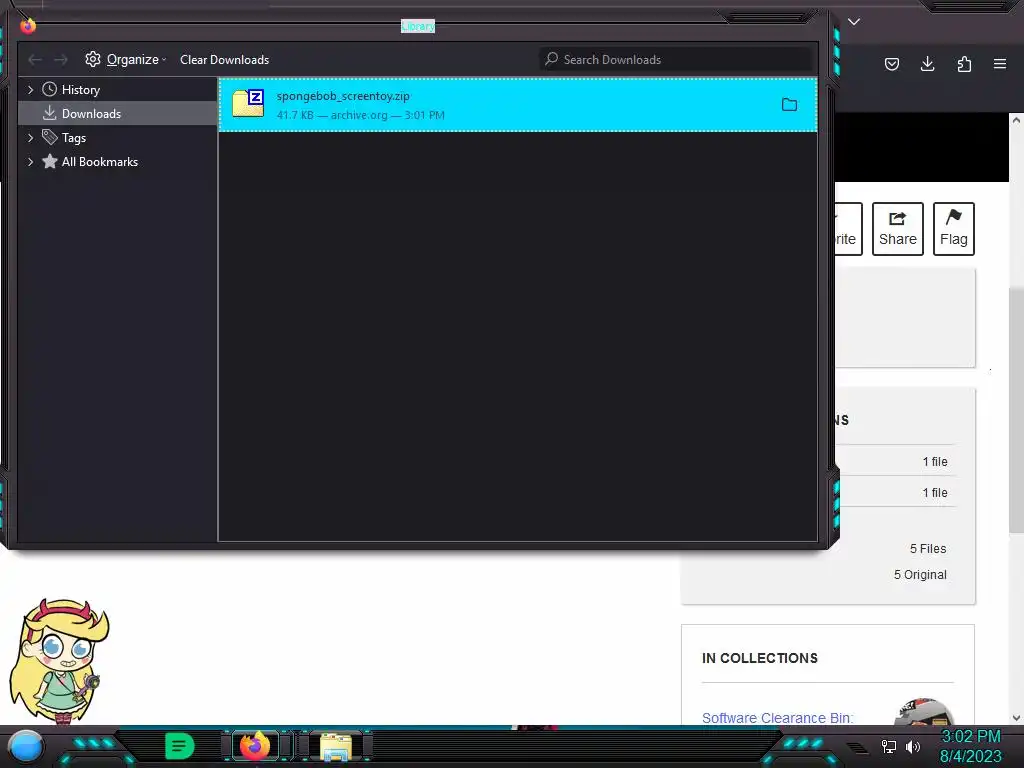
Task: Show spongebob_screentoy.zip in containing folder
Action: [x=790, y=104]
